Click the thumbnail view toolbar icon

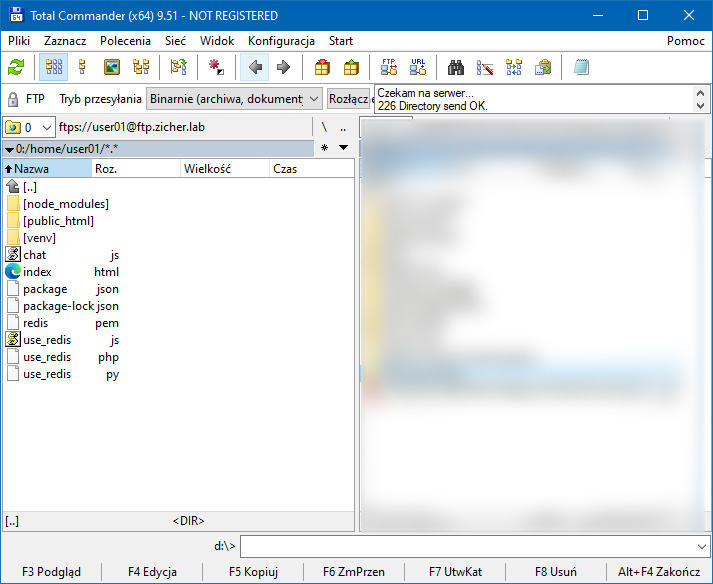[x=112, y=68]
